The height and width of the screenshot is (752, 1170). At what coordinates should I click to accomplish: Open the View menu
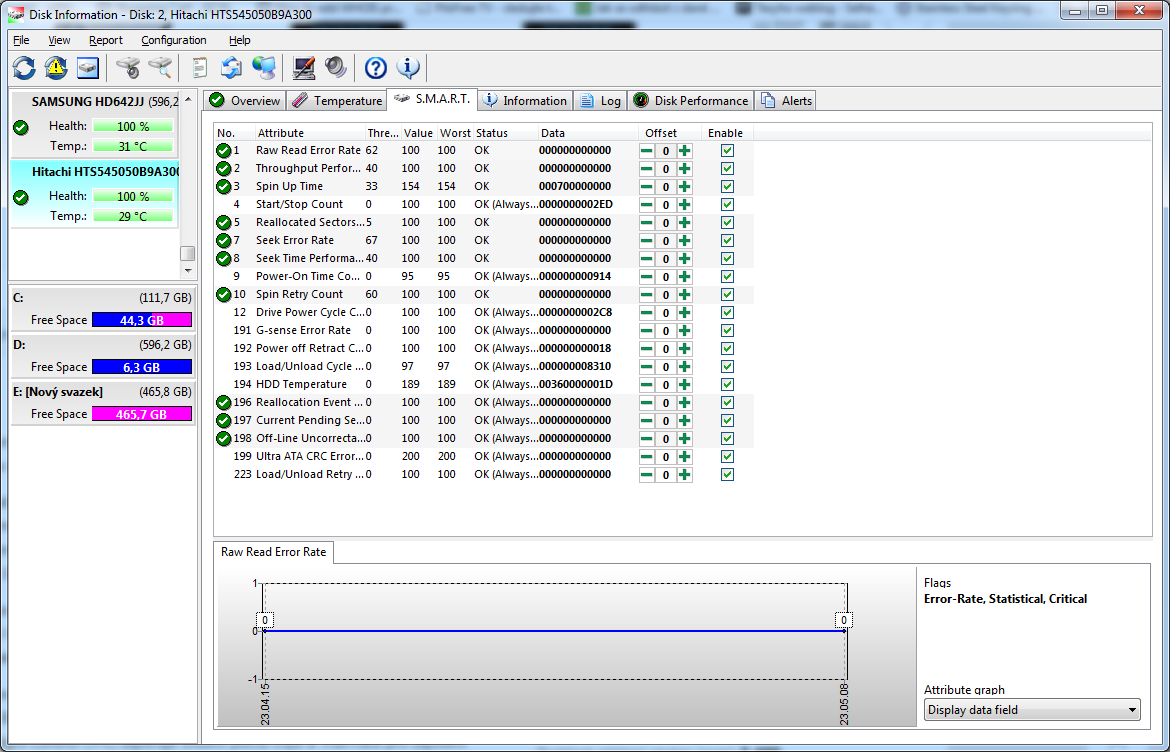[59, 40]
